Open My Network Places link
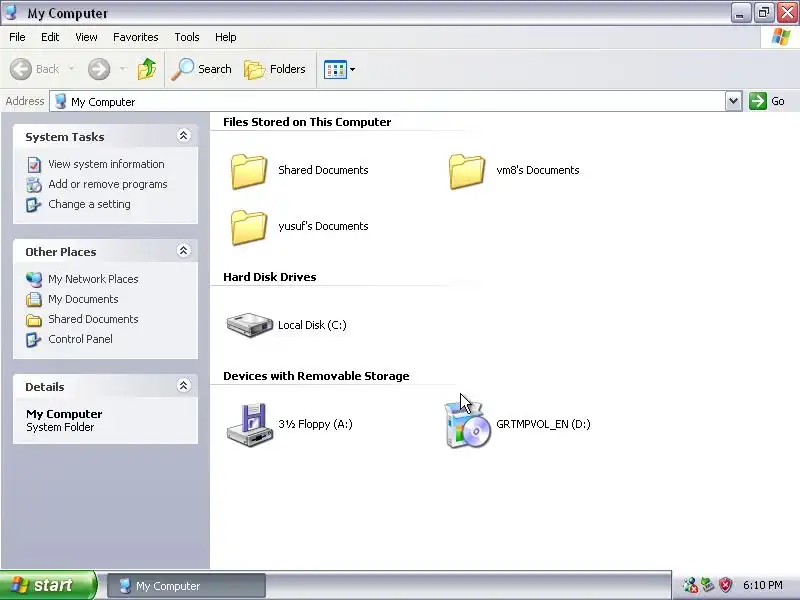The image size is (800, 600). tap(93, 279)
